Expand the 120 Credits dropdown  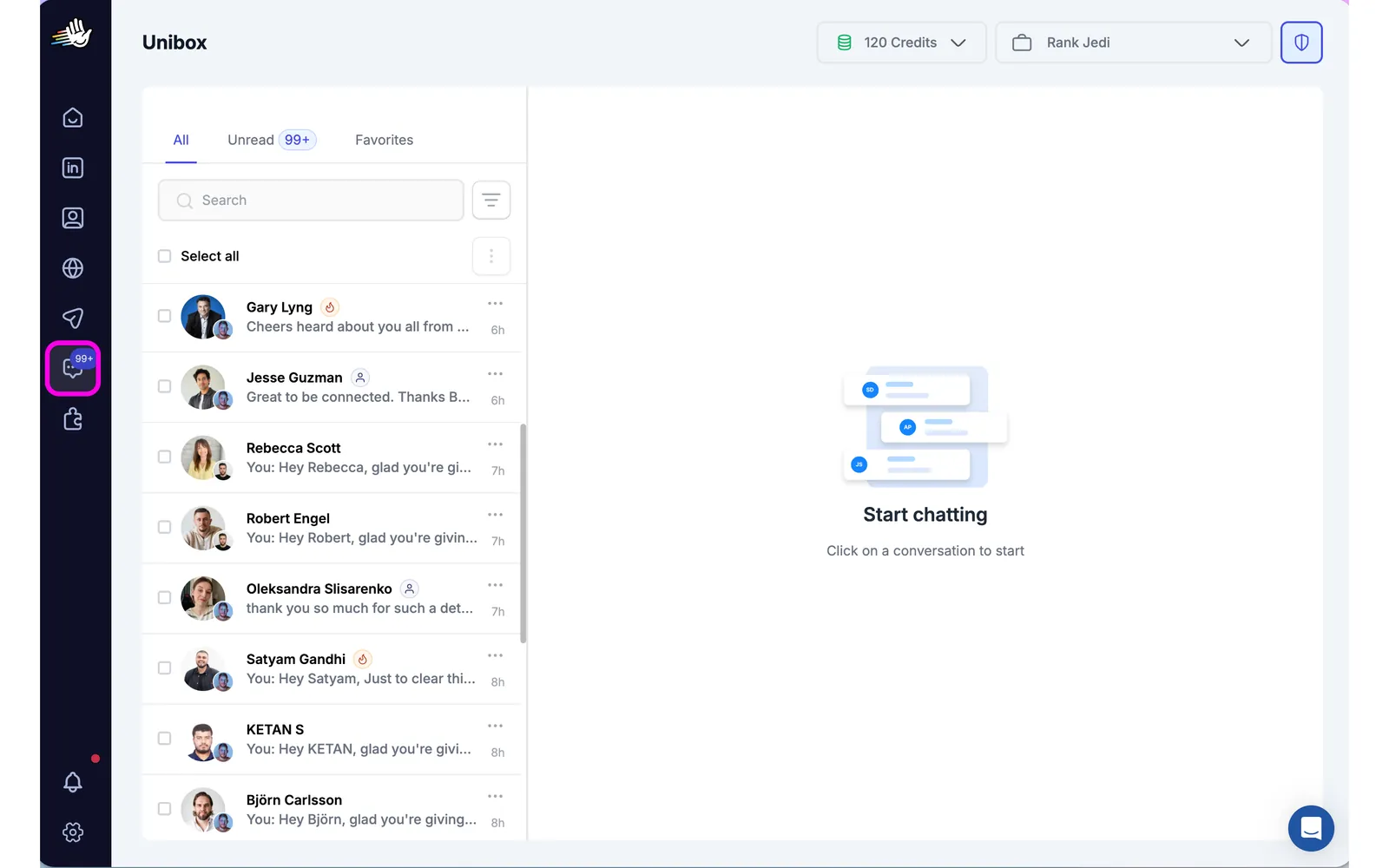click(901, 43)
